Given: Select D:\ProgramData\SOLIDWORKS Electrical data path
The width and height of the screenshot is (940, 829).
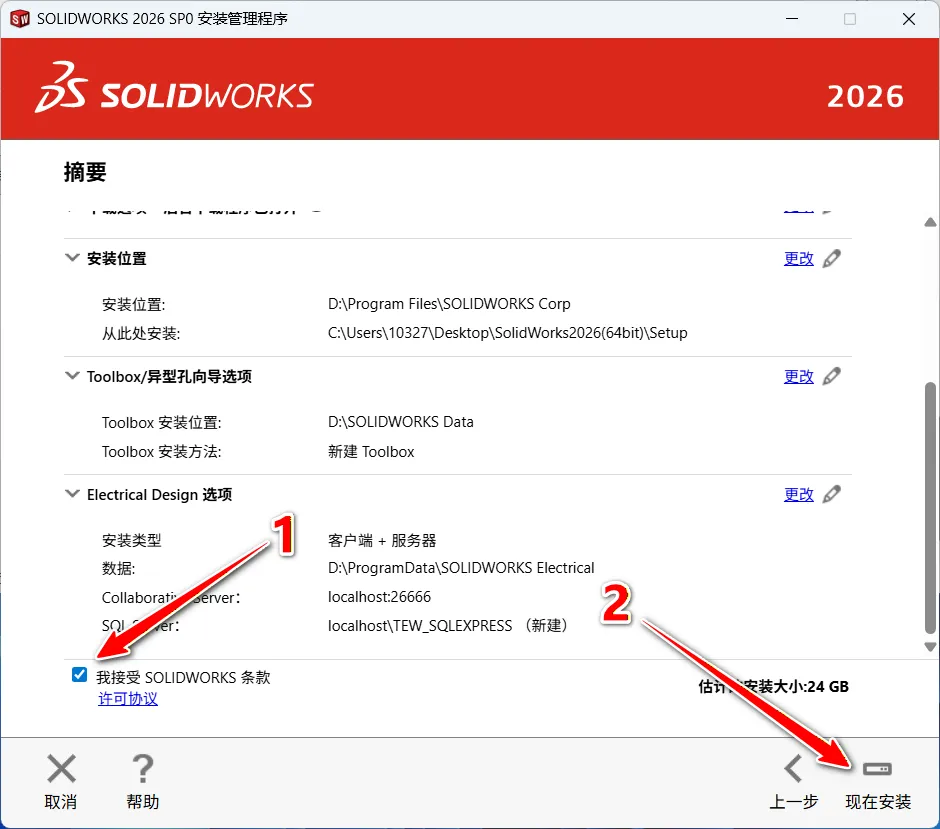Looking at the screenshot, I should click(461, 568).
